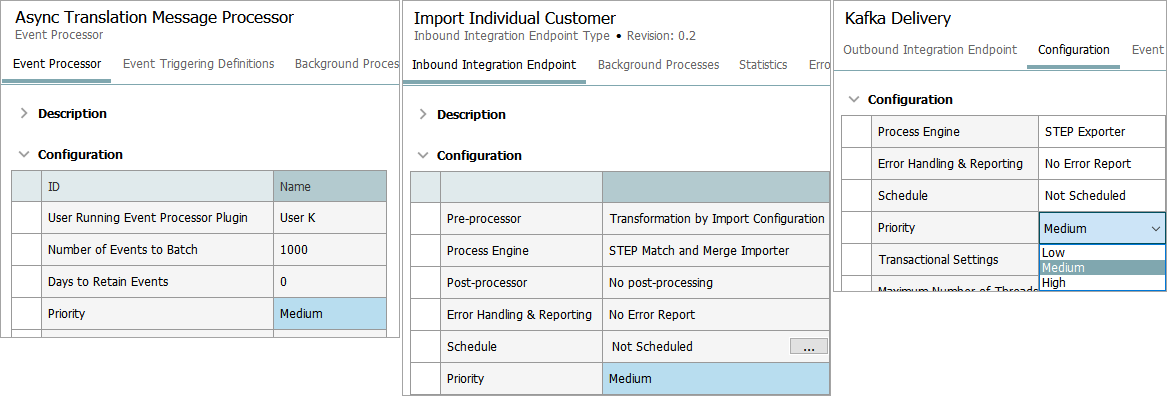
Task: Click Days to Retain Events value 0
Action: click(330, 282)
